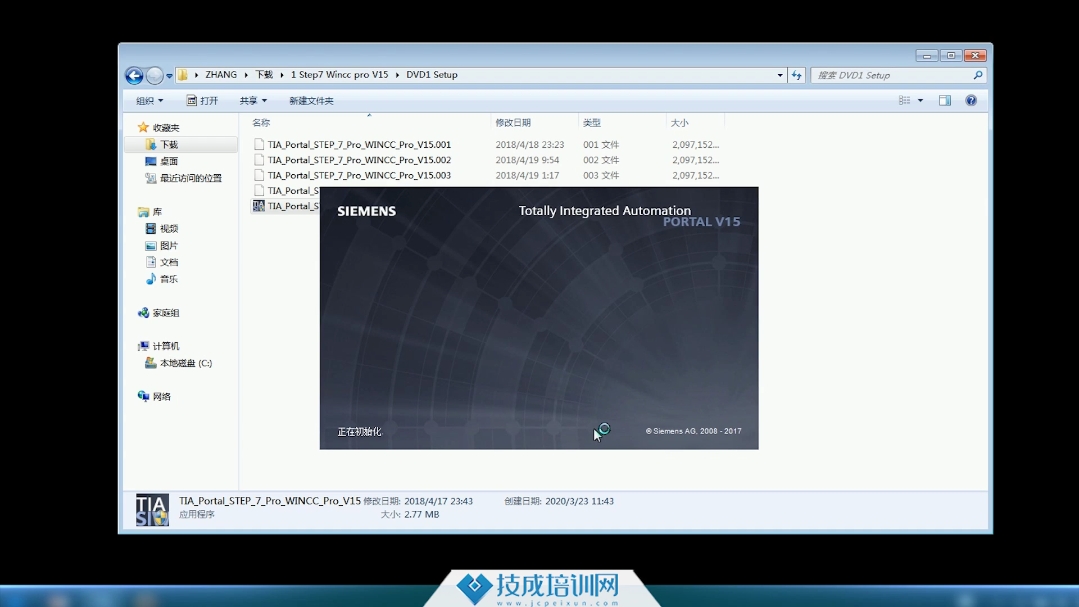Open 桌面 in the navigation pane
This screenshot has width=1079, height=607.
(169, 161)
